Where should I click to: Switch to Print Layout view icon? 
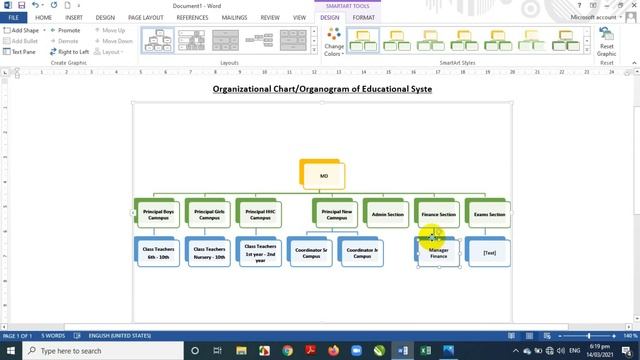tap(529, 336)
